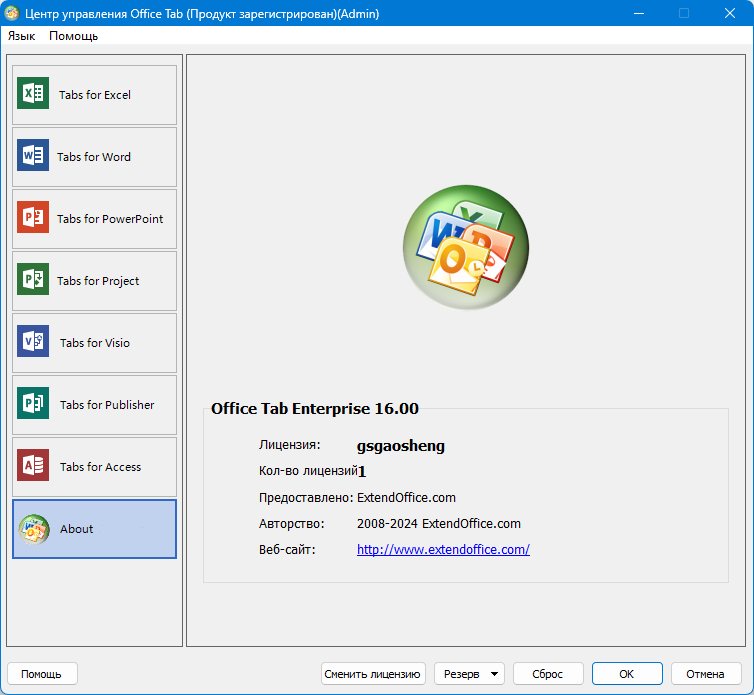The height and width of the screenshot is (695, 754).
Task: Click the large Office Tab logo
Action: [x=465, y=247]
